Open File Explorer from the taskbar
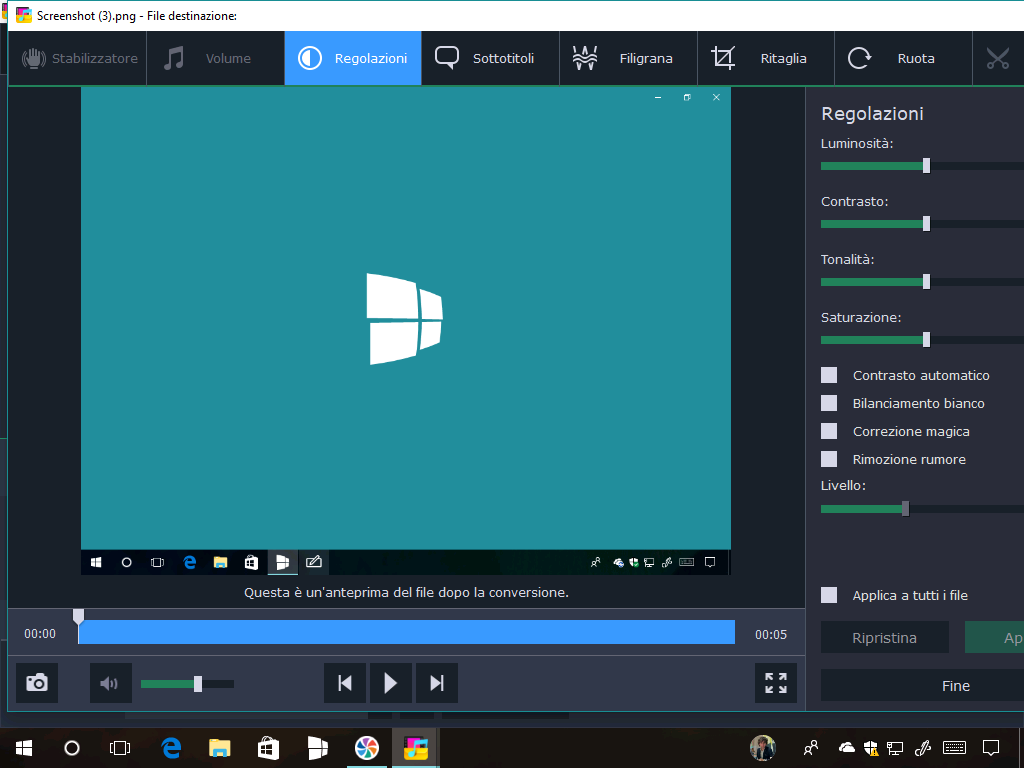1024x768 pixels. pyautogui.click(x=219, y=748)
